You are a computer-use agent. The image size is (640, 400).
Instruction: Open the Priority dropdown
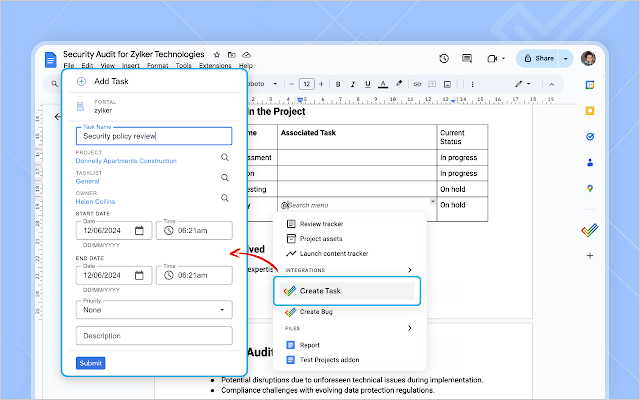pyautogui.click(x=154, y=310)
